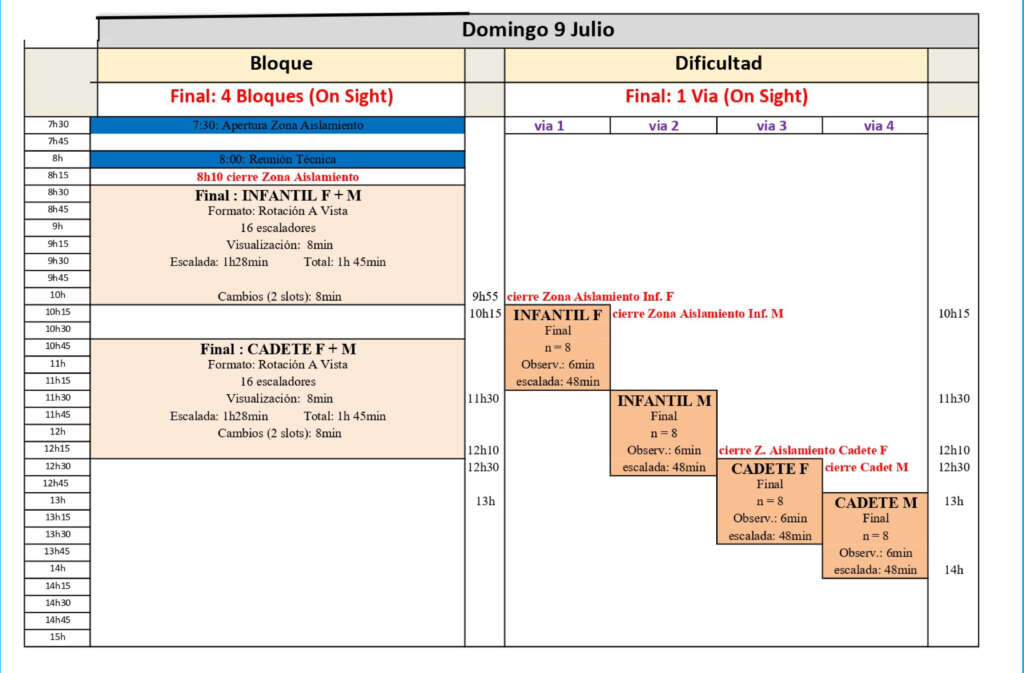Click the Final: 1 Via (On Sight) title
The image size is (1024, 673).
point(716,97)
